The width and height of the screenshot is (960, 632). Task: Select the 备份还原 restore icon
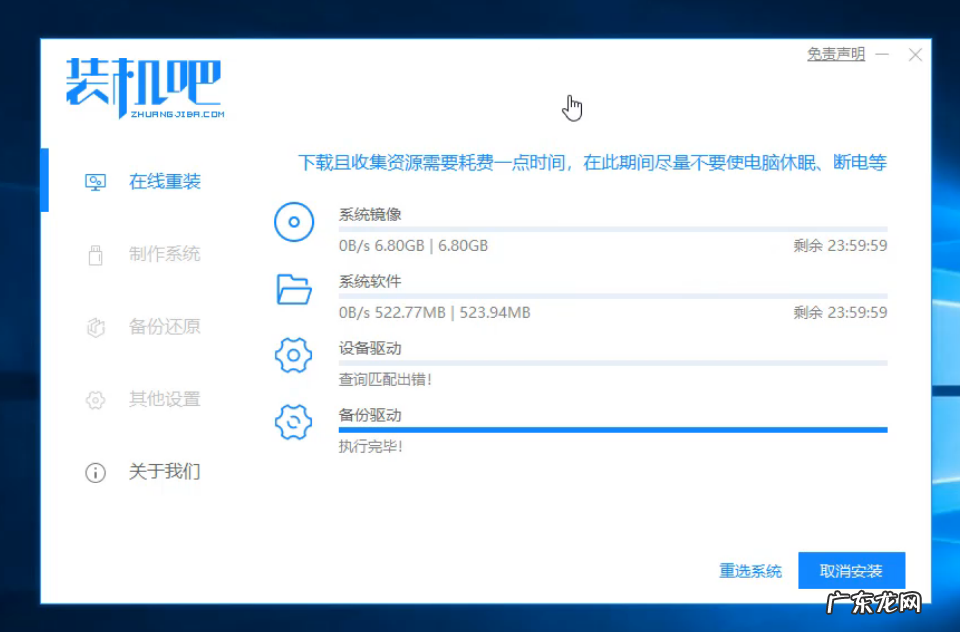[95, 327]
